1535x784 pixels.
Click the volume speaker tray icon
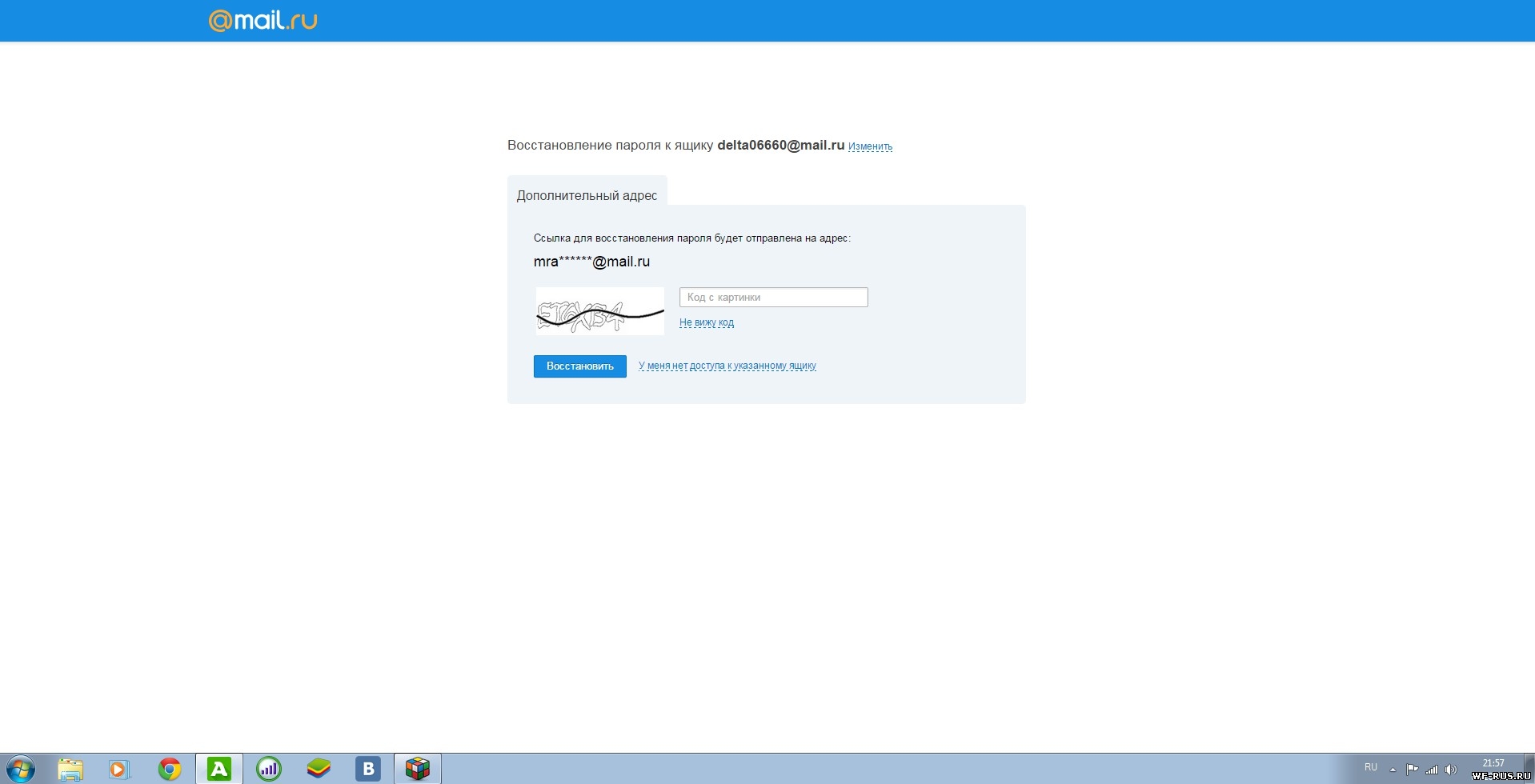tap(1450, 770)
